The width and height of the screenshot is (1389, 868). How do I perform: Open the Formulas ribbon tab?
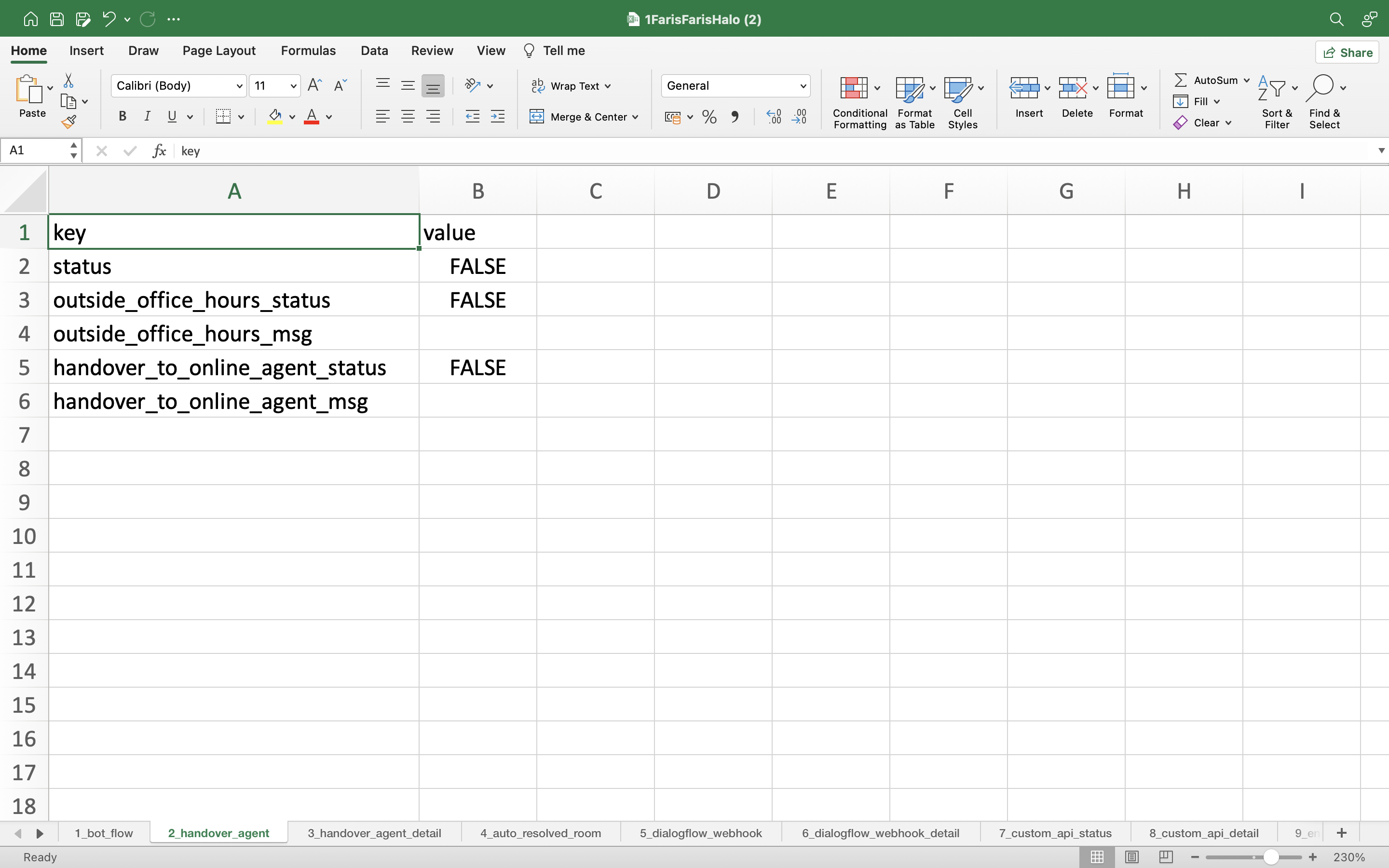[308, 51]
